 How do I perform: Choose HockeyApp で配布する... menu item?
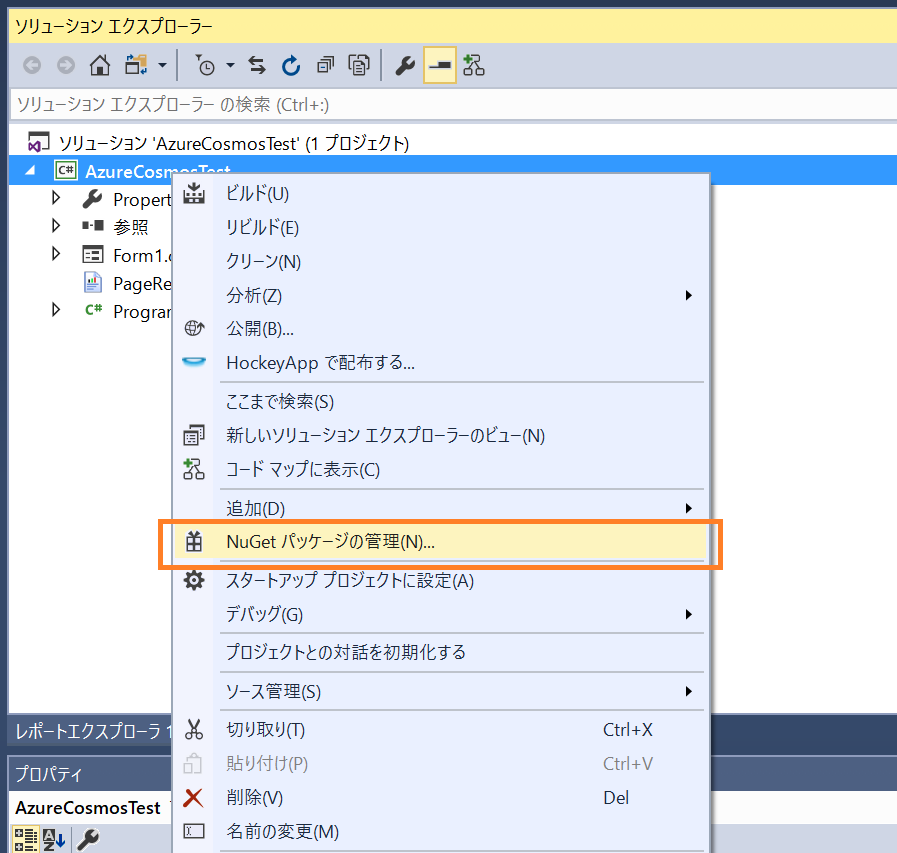pos(441,363)
